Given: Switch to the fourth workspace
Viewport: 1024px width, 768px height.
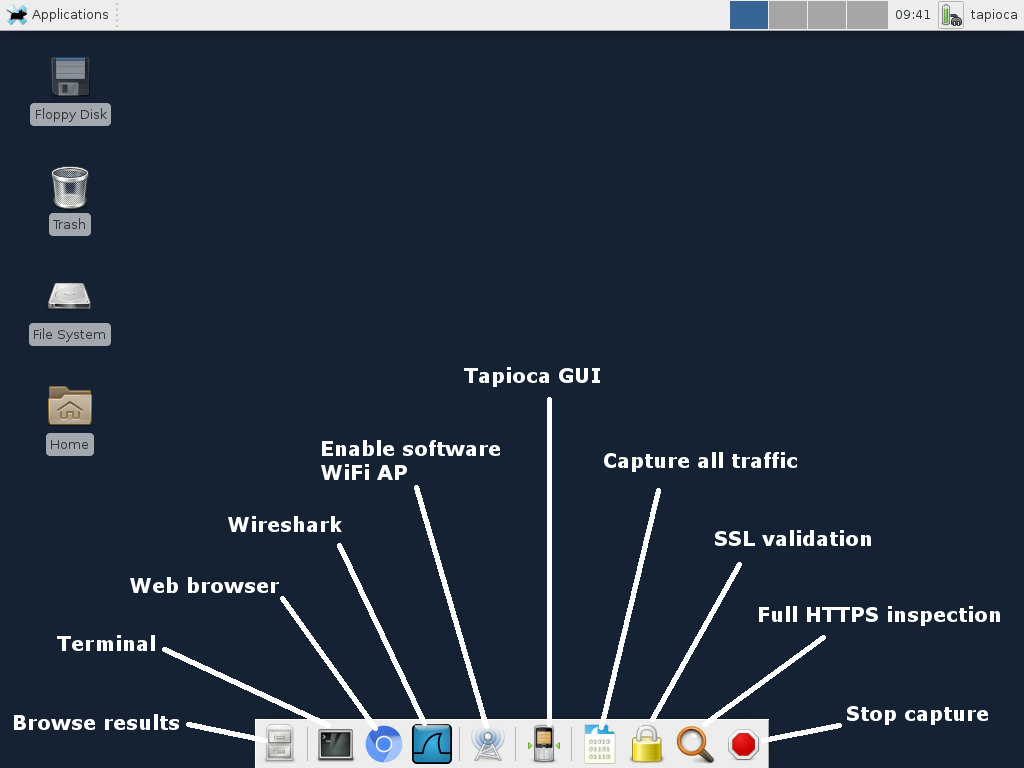Looking at the screenshot, I should [867, 15].
